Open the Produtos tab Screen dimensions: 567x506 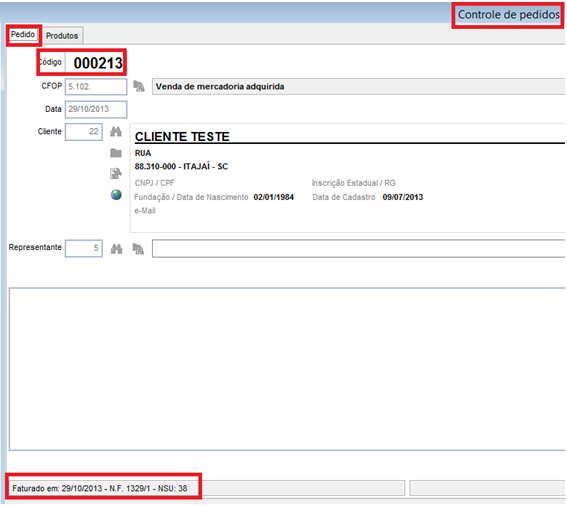coord(62,36)
